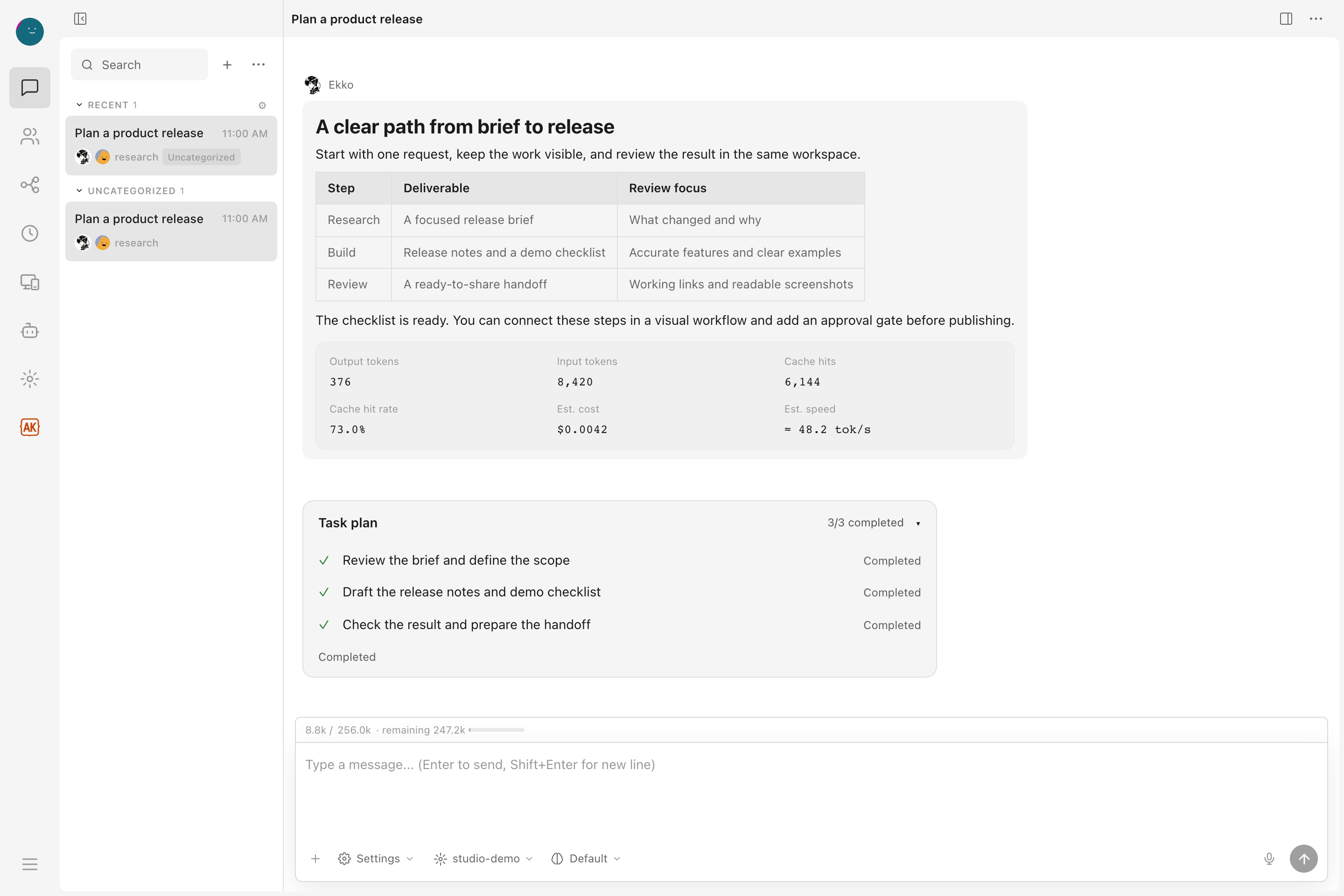Click the Search conversations field
The width and height of the screenshot is (1344, 896).
(140, 64)
